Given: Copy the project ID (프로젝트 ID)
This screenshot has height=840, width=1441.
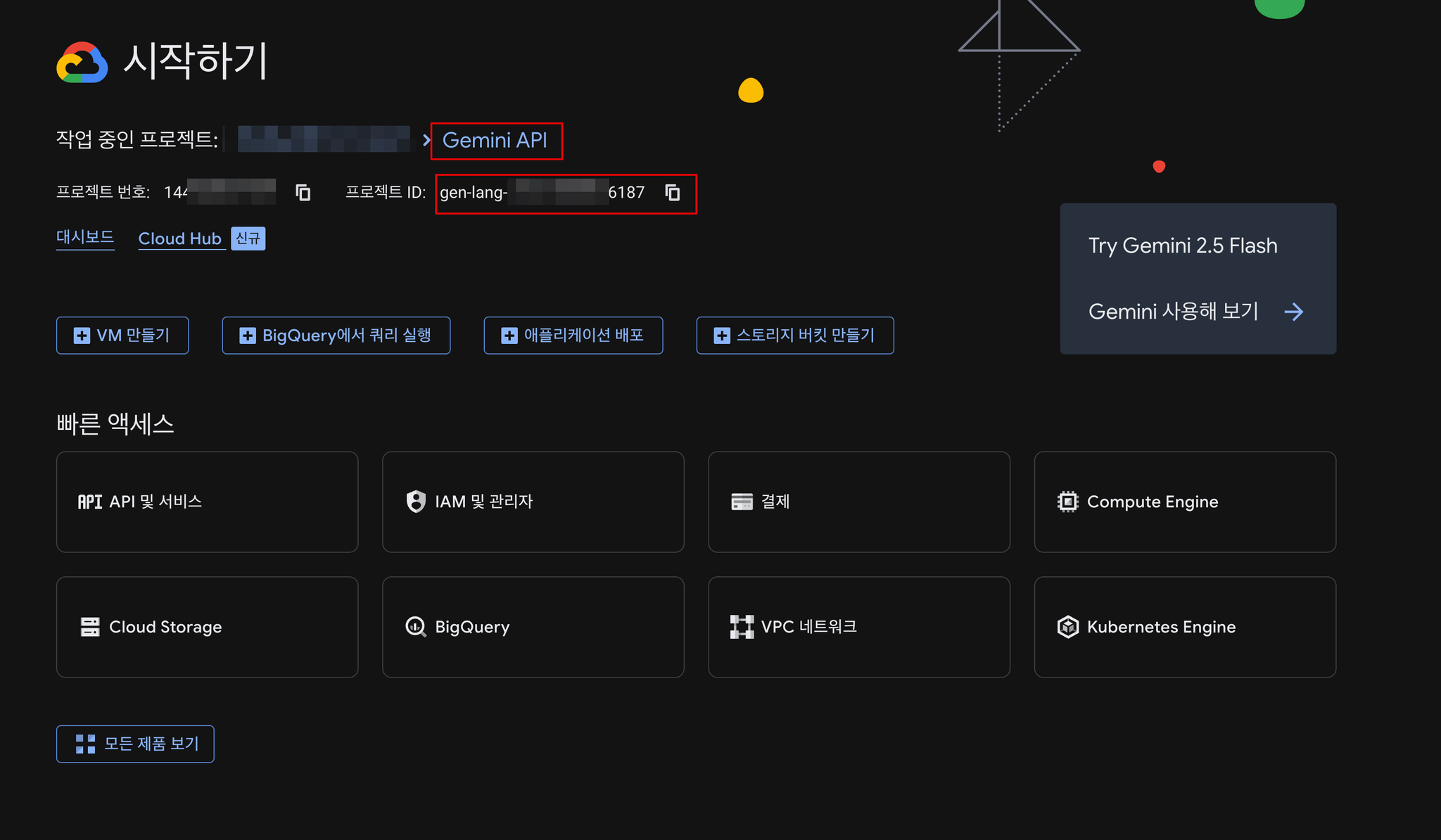Looking at the screenshot, I should tap(673, 192).
